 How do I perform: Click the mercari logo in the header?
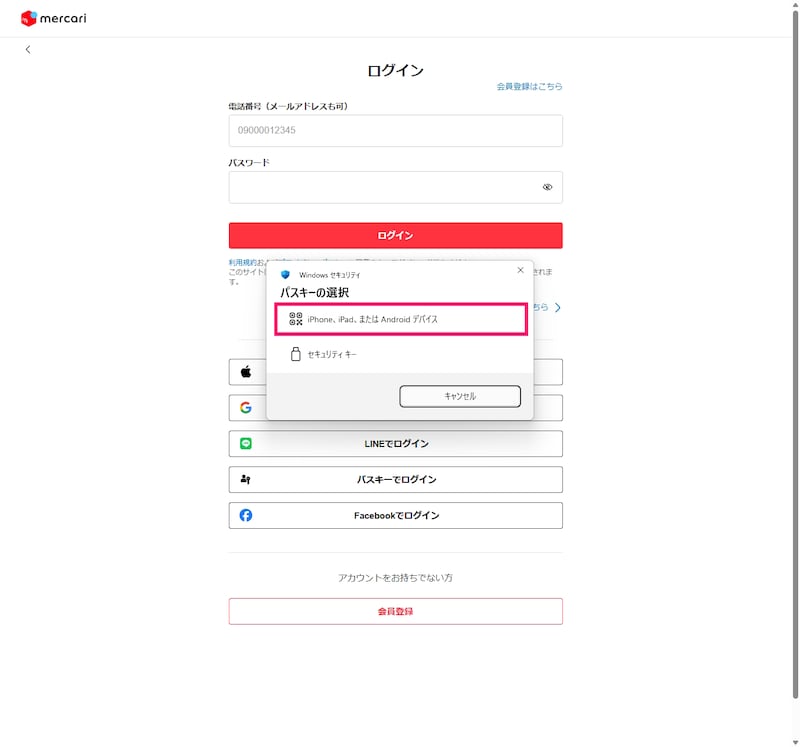(x=53, y=18)
